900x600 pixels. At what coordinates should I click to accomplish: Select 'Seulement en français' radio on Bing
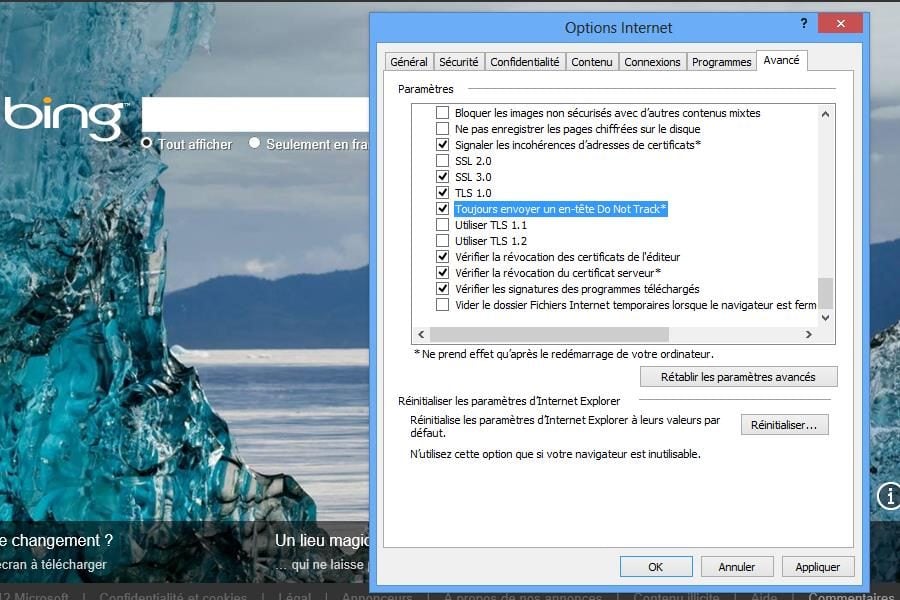[255, 143]
